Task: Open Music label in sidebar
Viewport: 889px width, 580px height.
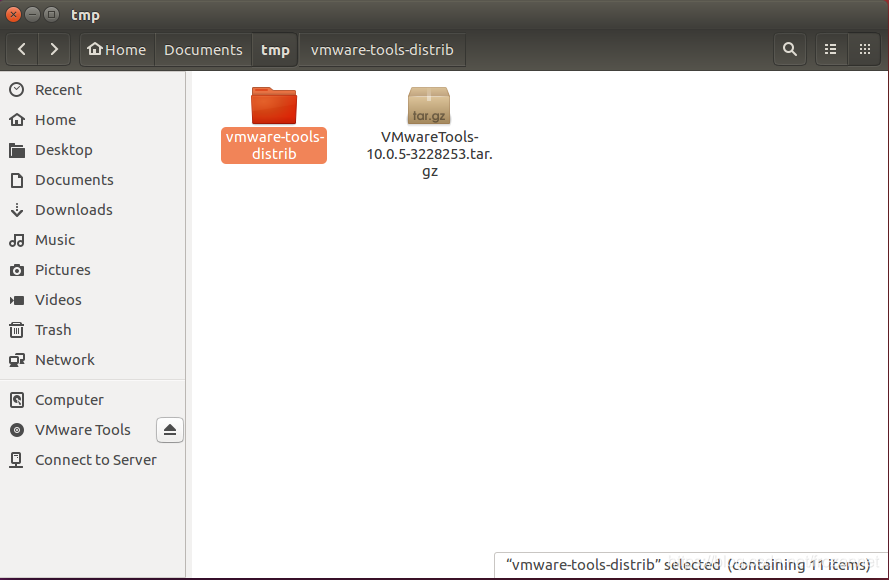Action: point(55,240)
